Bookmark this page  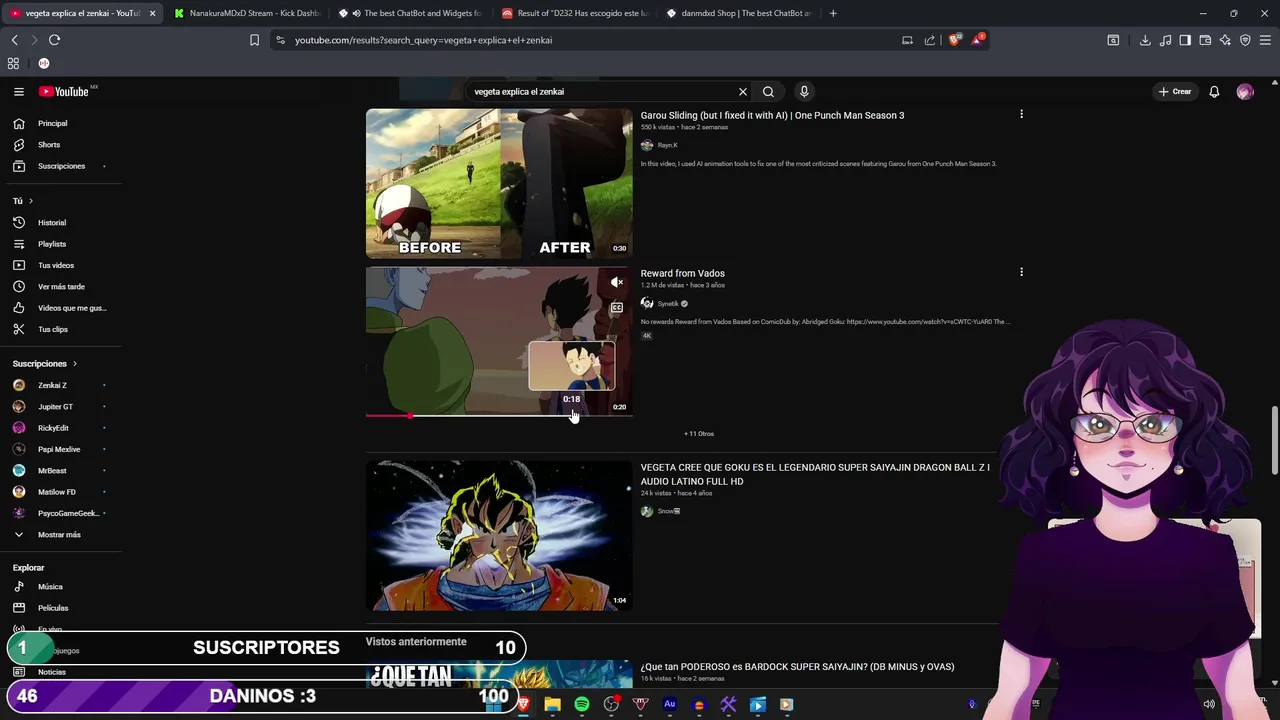pyautogui.click(x=254, y=40)
